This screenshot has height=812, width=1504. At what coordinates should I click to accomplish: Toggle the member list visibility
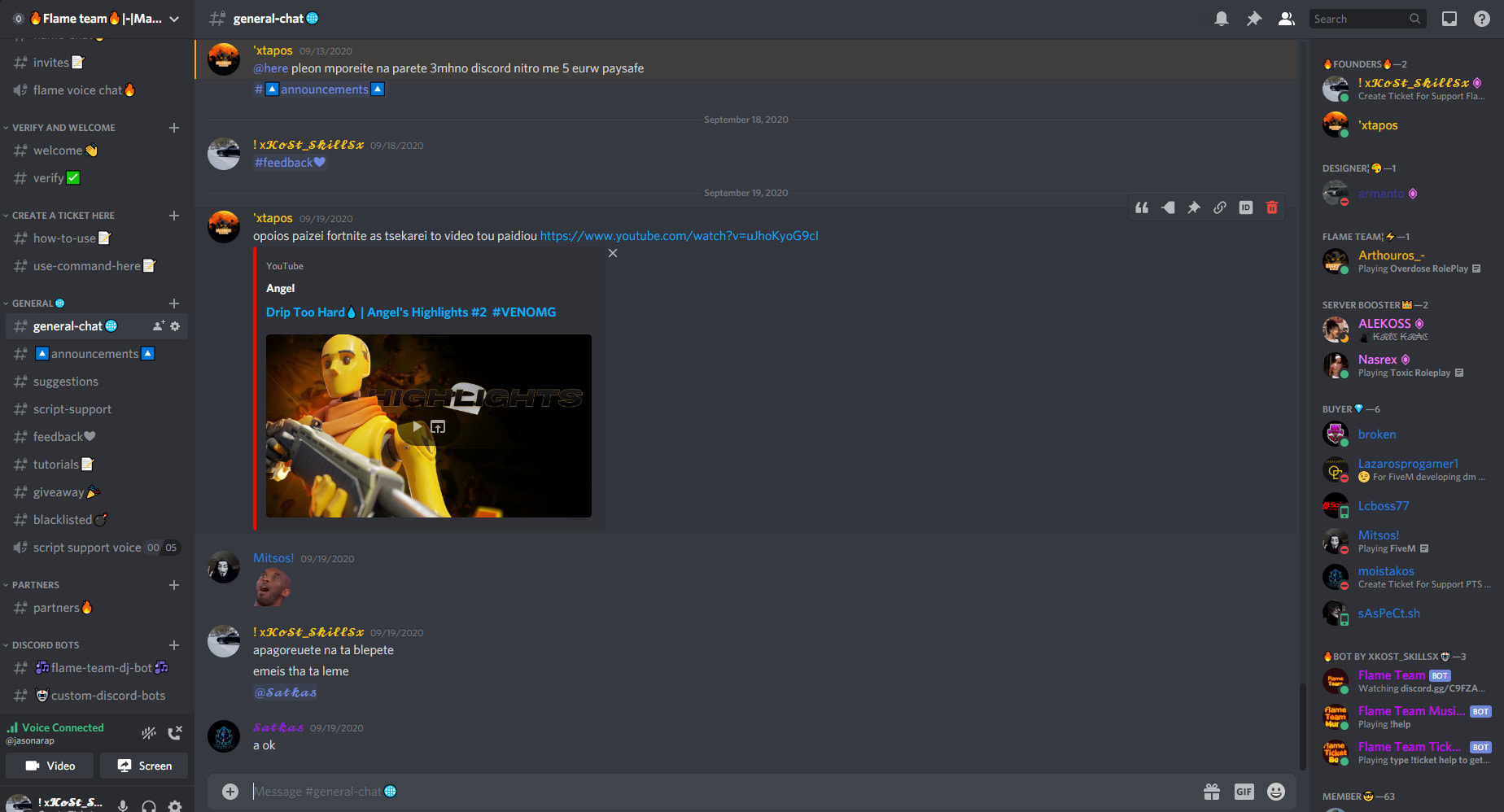[1286, 18]
